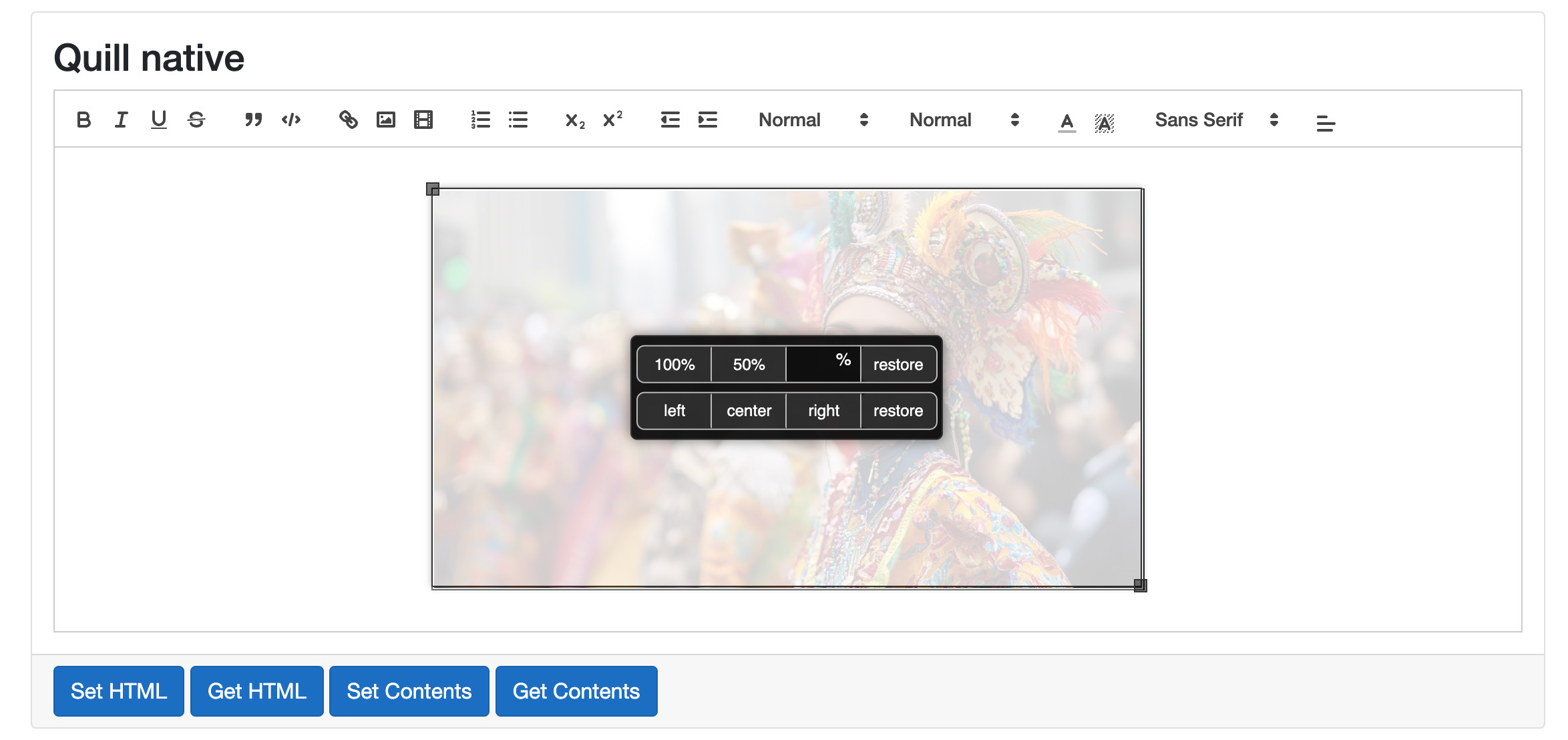Select the insert video icon

pyautogui.click(x=422, y=119)
